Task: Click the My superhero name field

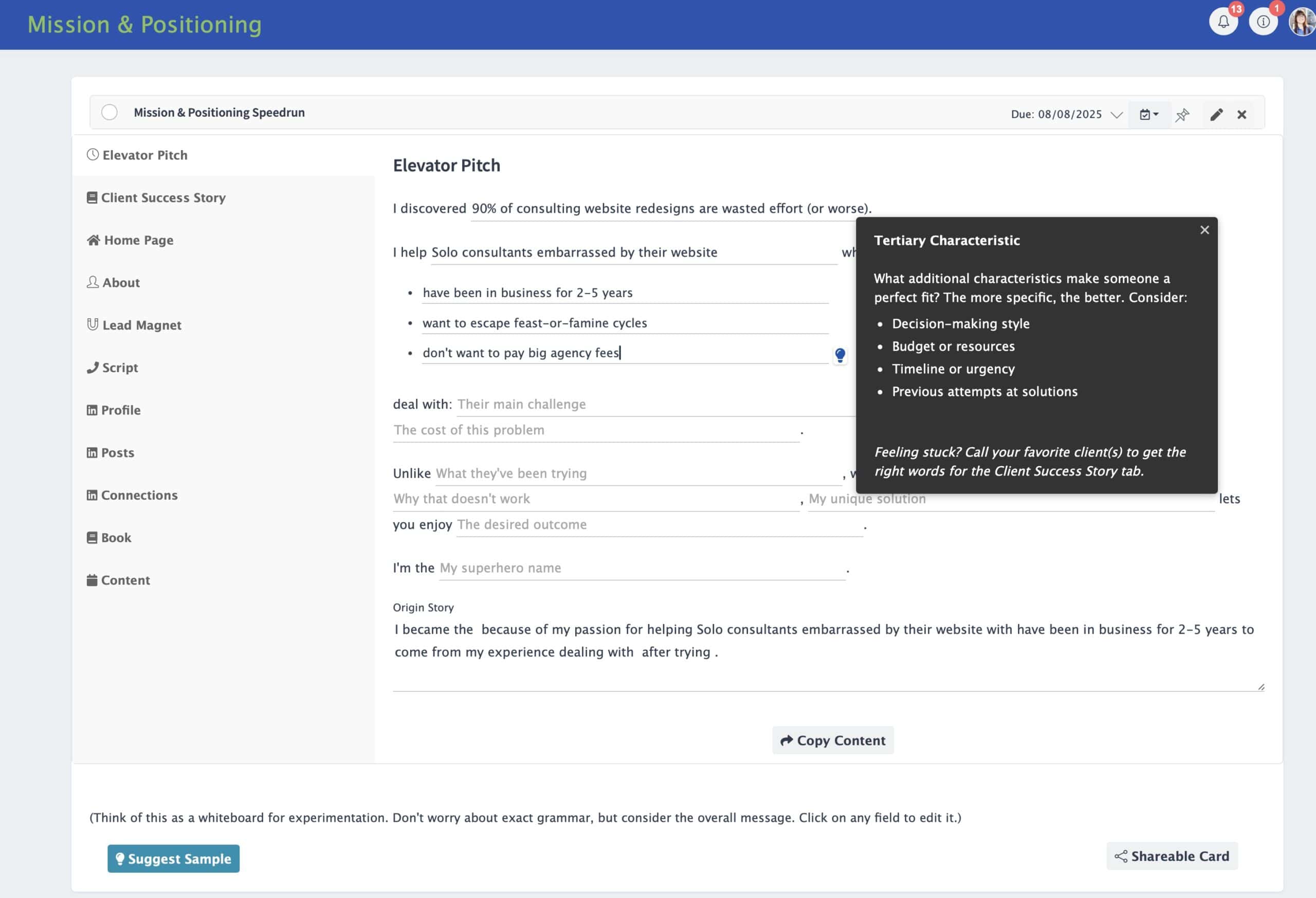Action: click(x=642, y=568)
